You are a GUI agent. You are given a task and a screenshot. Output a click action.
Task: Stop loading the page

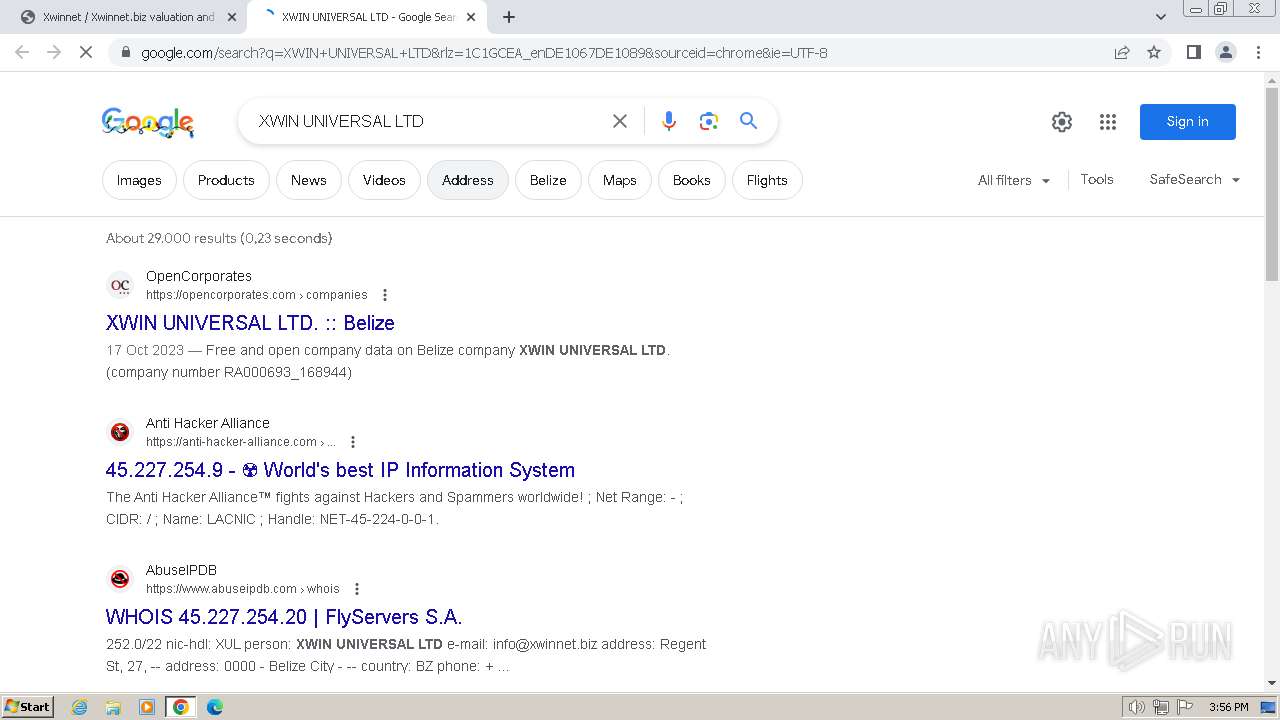86,52
